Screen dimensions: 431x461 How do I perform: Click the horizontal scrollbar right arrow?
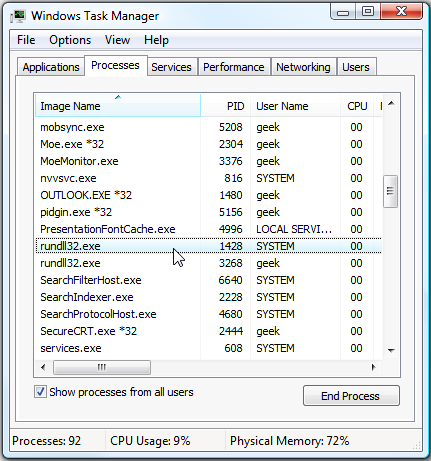pos(373,367)
